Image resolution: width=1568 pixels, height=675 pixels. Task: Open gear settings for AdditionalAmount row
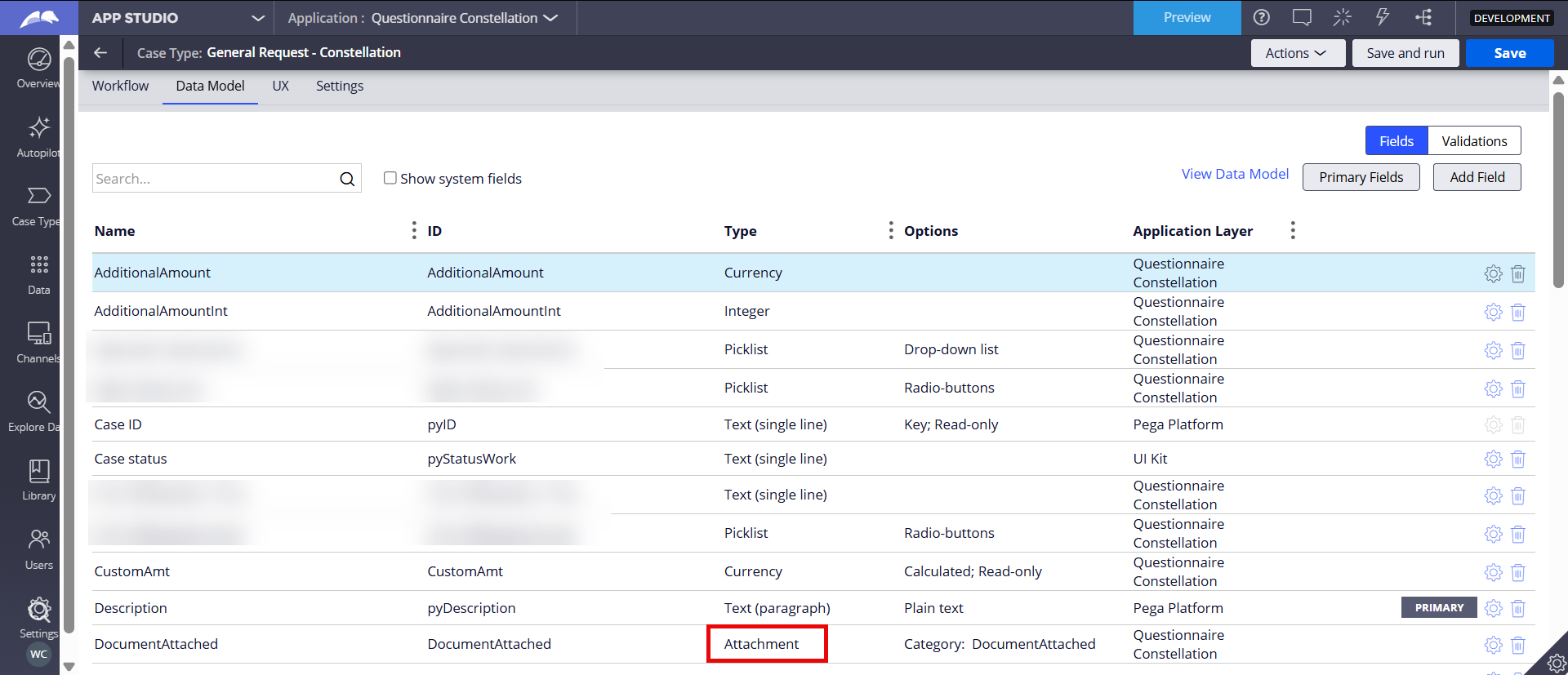coord(1493,273)
